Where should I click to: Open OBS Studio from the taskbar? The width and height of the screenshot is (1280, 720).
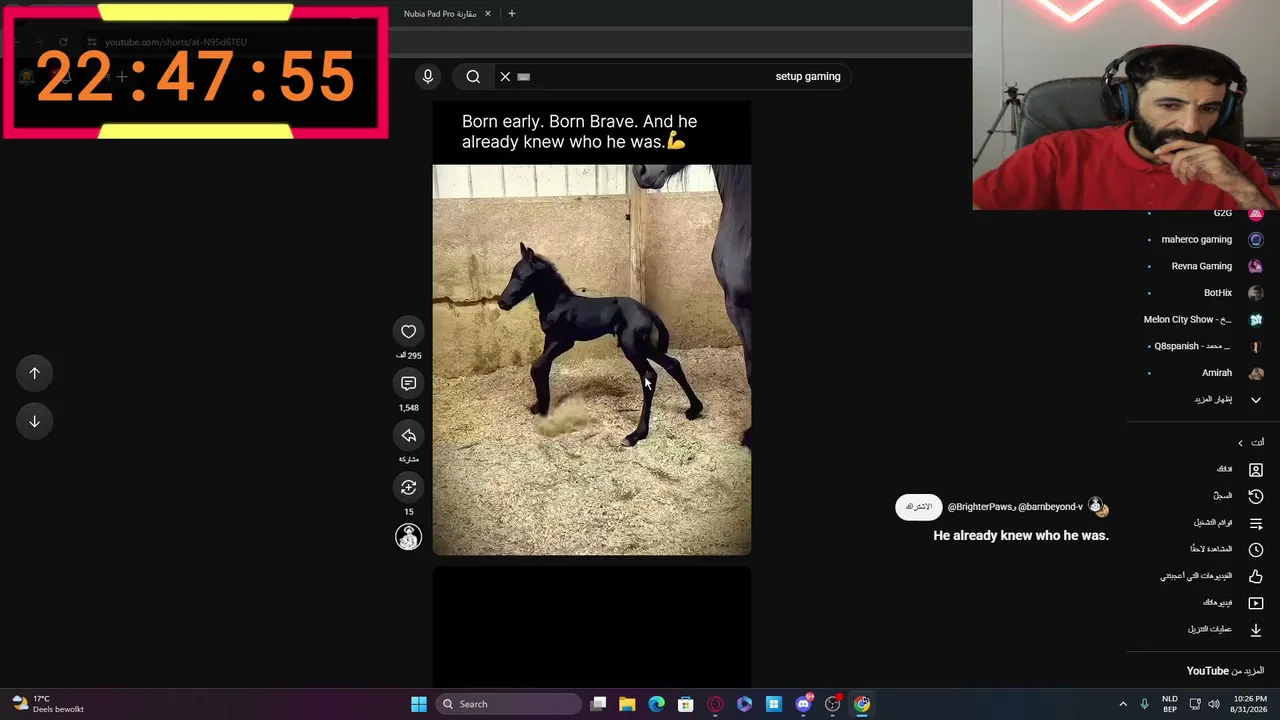point(832,704)
